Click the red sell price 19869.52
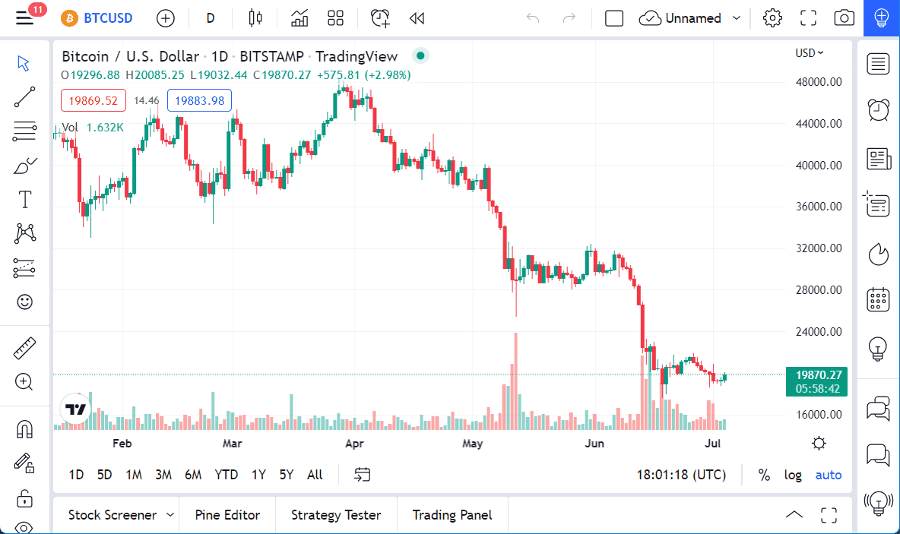Screen dimensions: 900x534 [x=94, y=100]
